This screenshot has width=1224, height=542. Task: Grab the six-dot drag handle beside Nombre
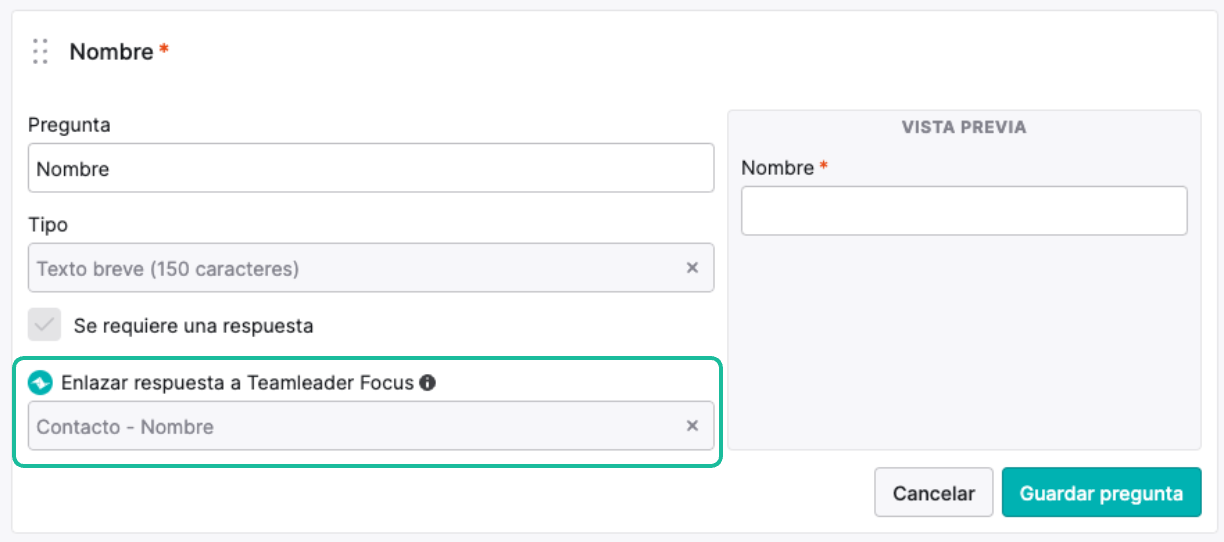[40, 51]
